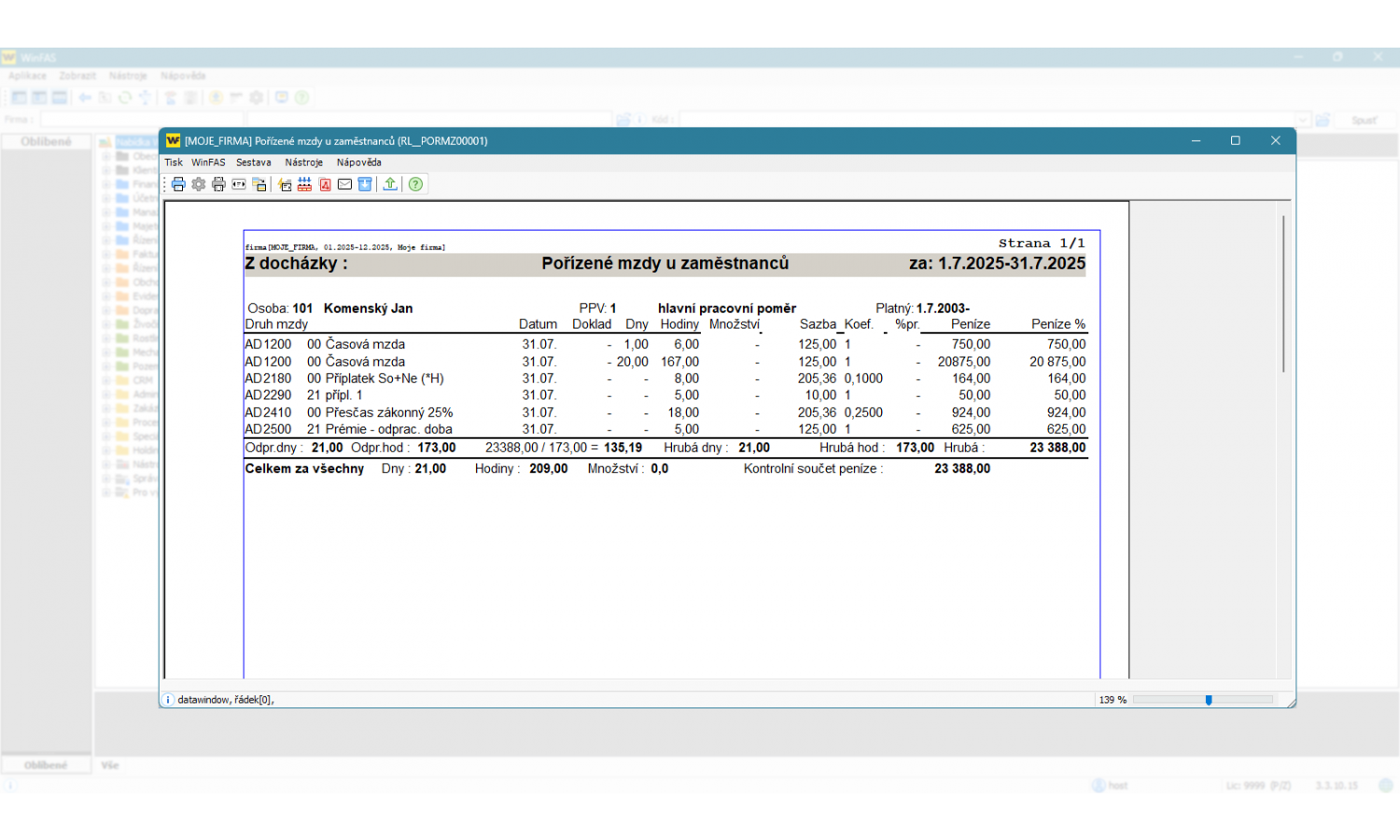Open Nápověda menu in report window
The width and height of the screenshot is (1400, 840).
[358, 162]
